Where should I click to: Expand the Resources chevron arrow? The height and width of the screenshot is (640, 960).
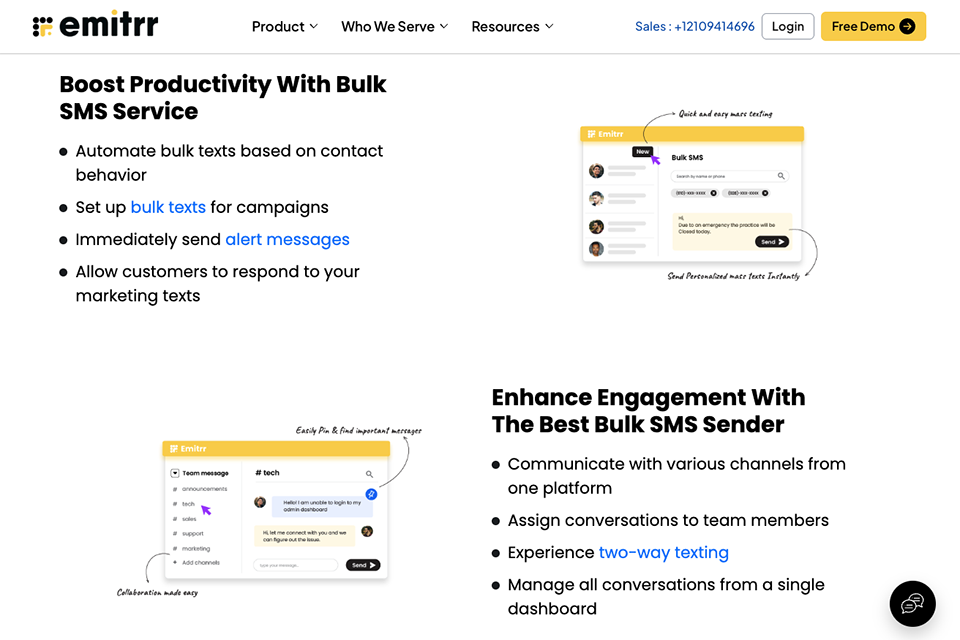click(x=549, y=26)
